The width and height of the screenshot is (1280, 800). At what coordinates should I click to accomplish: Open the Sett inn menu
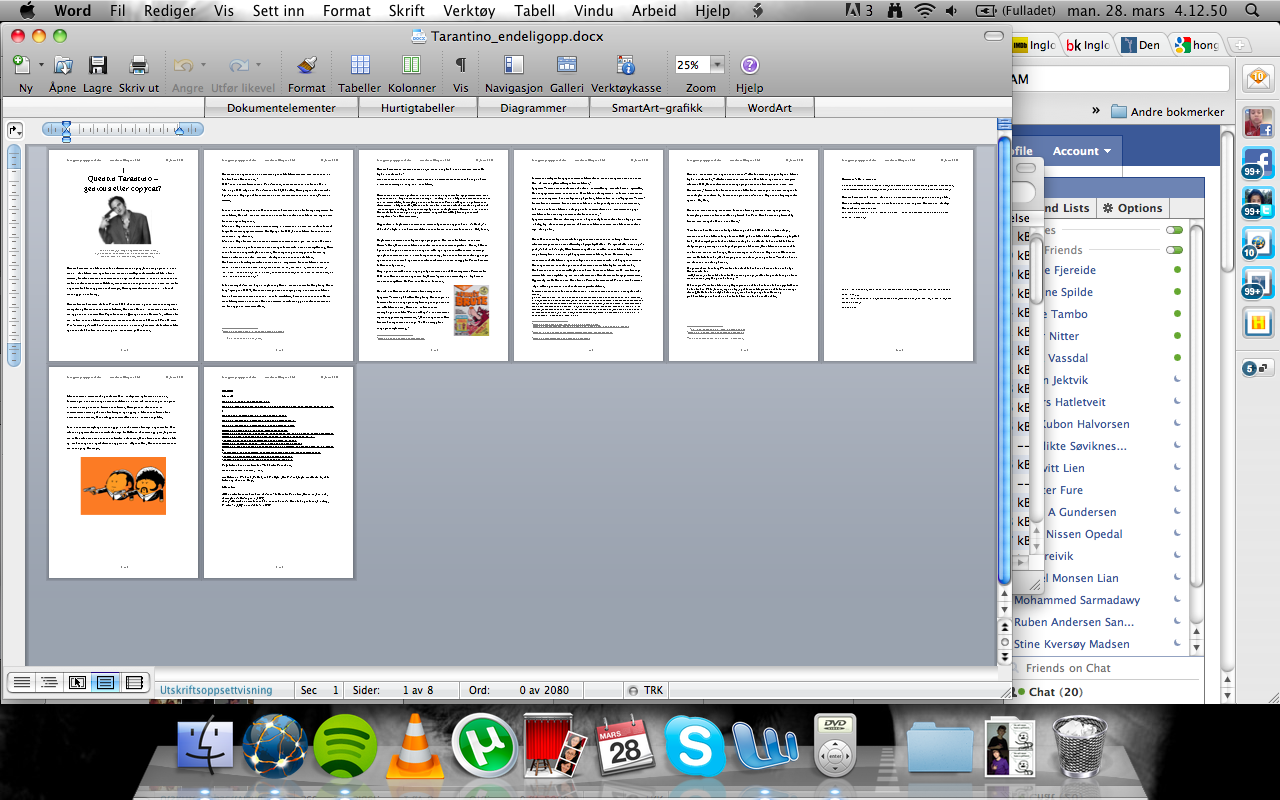coord(279,11)
